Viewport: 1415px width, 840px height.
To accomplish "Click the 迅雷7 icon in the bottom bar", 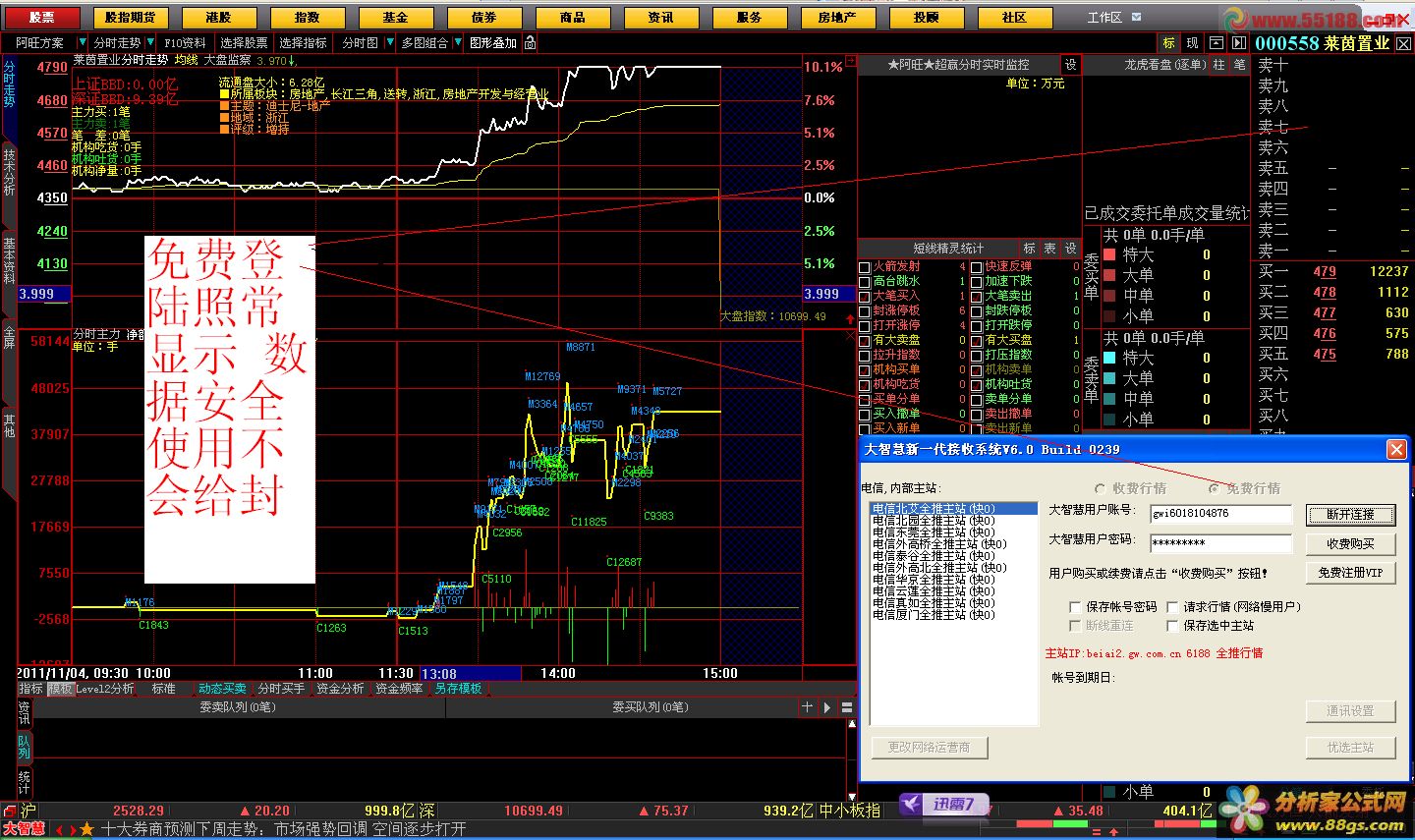I will (x=945, y=804).
